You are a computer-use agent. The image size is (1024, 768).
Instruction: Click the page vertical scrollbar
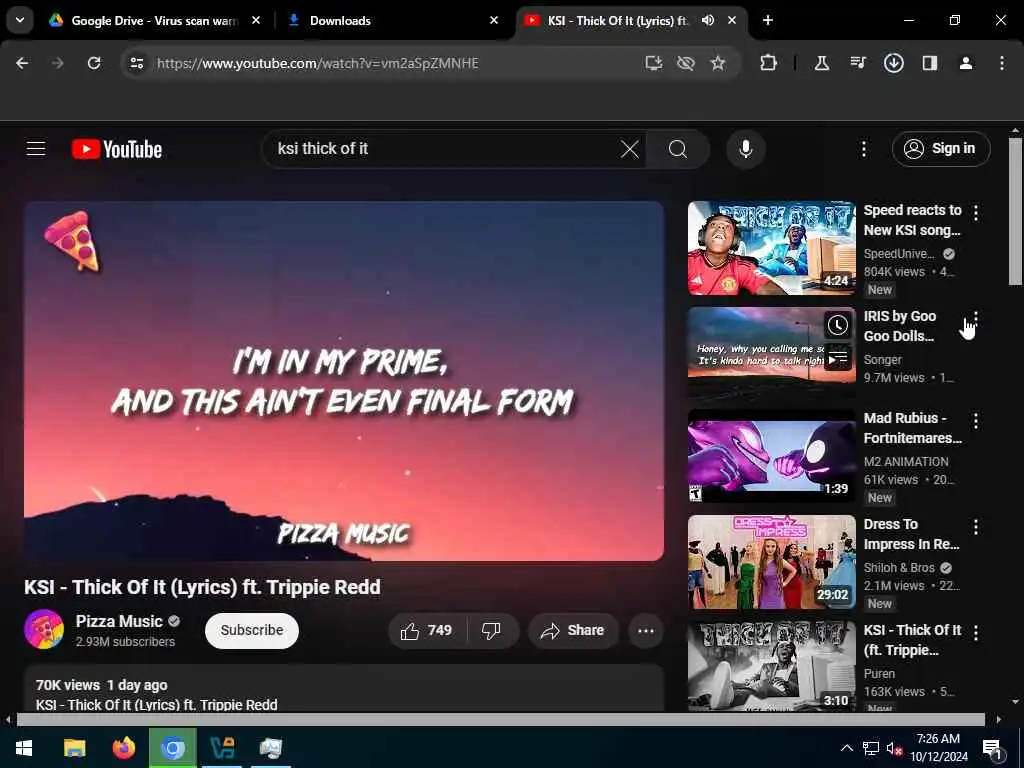1015,209
